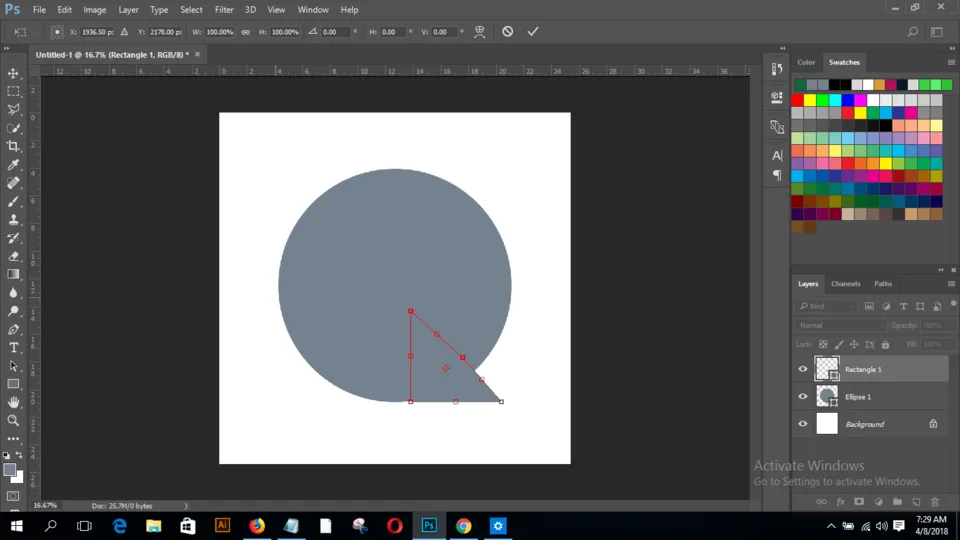The height and width of the screenshot is (540, 960).
Task: Select the Polygonal Lasso tool
Action: (x=13, y=110)
